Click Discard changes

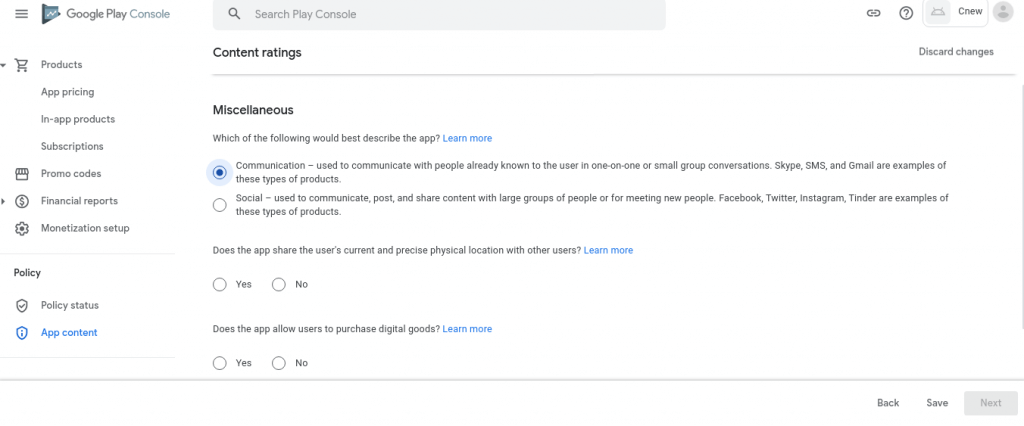click(x=955, y=52)
